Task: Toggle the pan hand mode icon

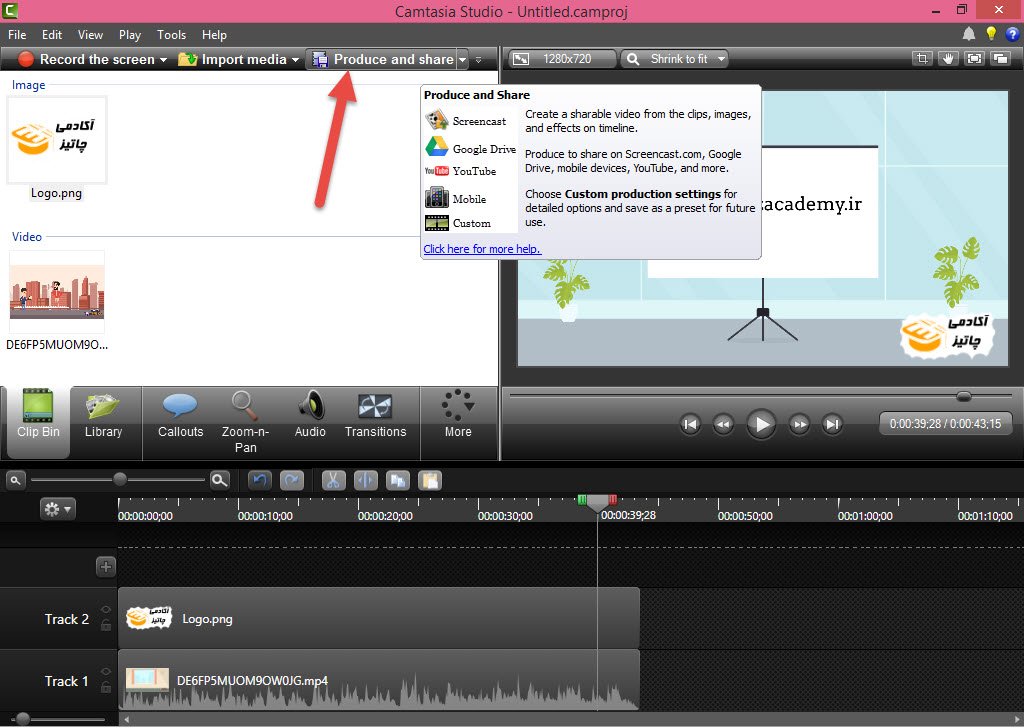Action: [x=948, y=59]
